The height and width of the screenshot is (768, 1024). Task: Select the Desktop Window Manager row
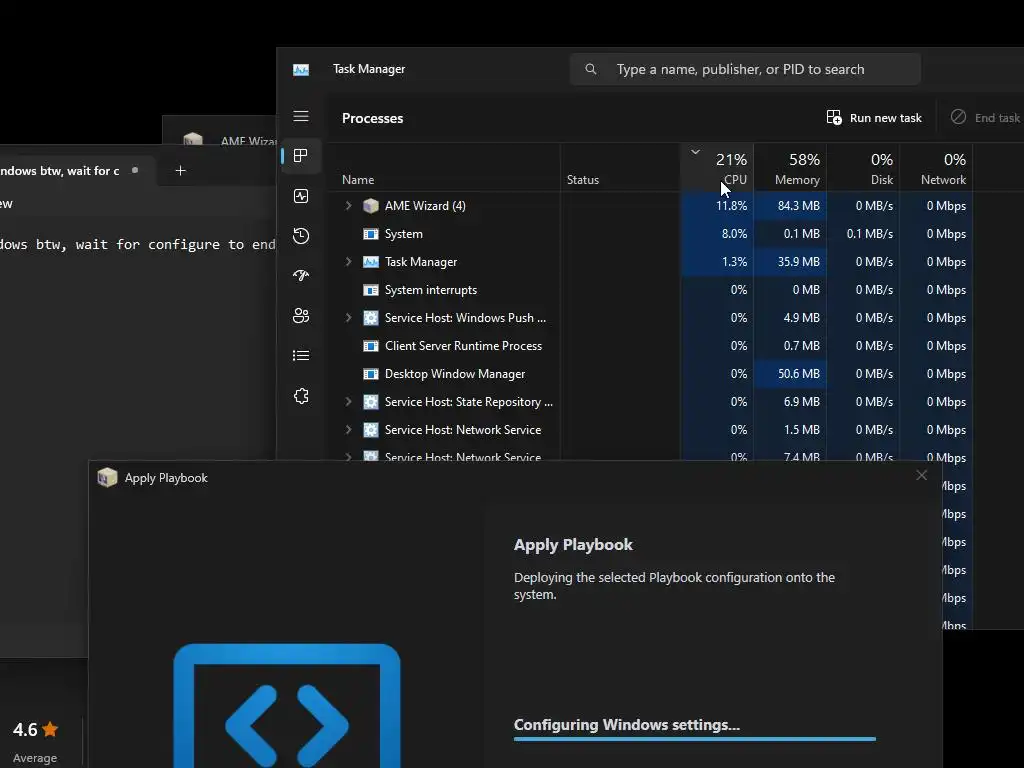click(x=650, y=374)
